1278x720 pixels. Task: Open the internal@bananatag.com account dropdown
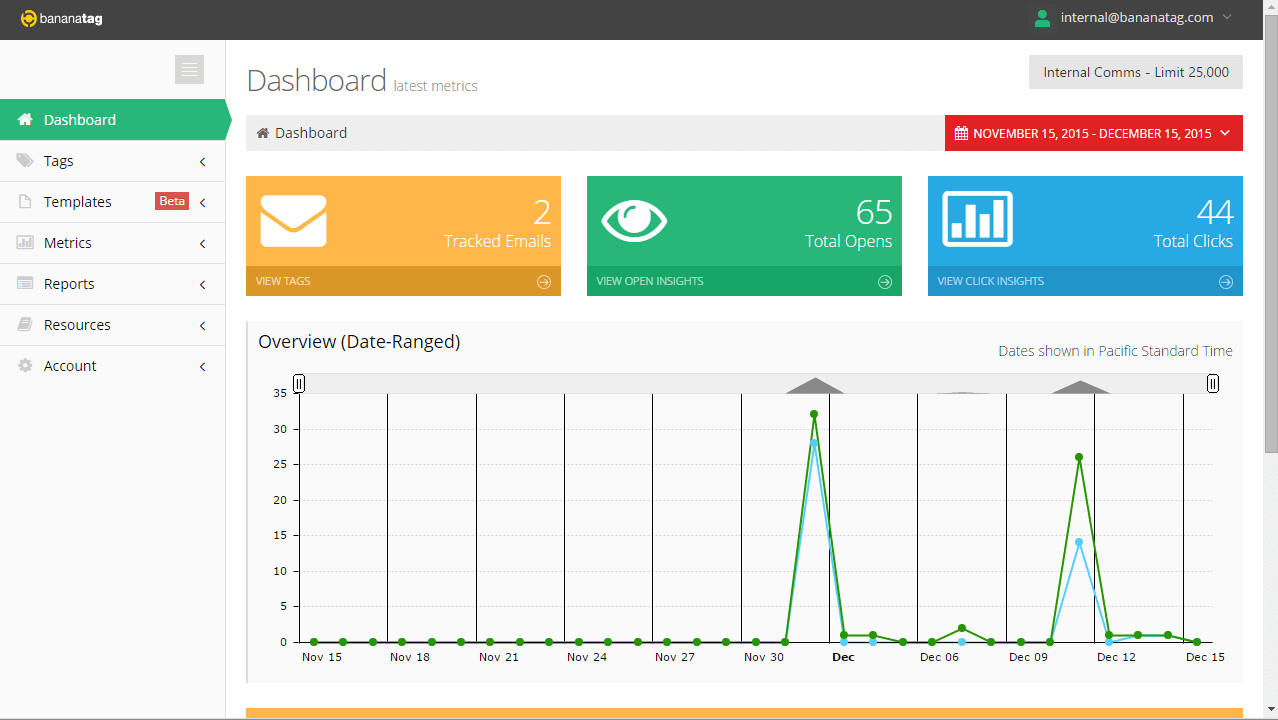[x=1136, y=18]
